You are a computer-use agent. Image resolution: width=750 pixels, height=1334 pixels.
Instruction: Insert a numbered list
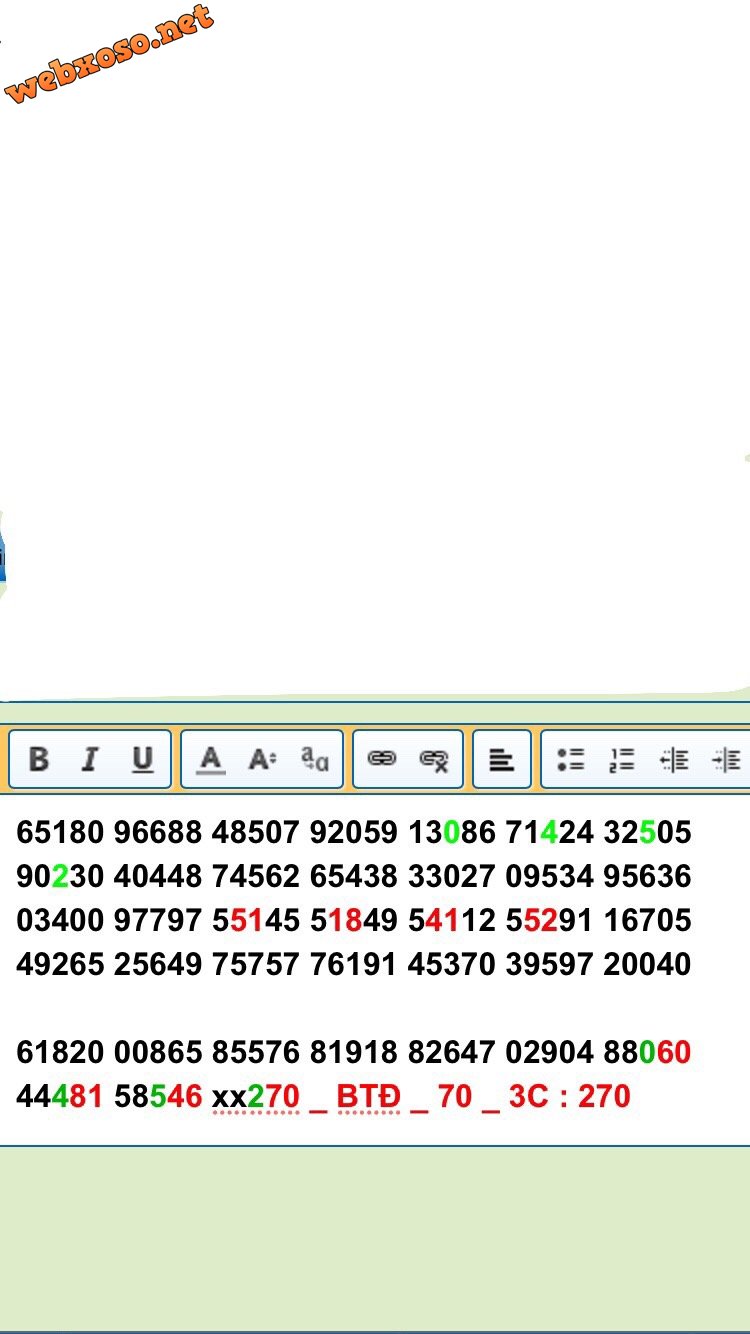pos(622,760)
